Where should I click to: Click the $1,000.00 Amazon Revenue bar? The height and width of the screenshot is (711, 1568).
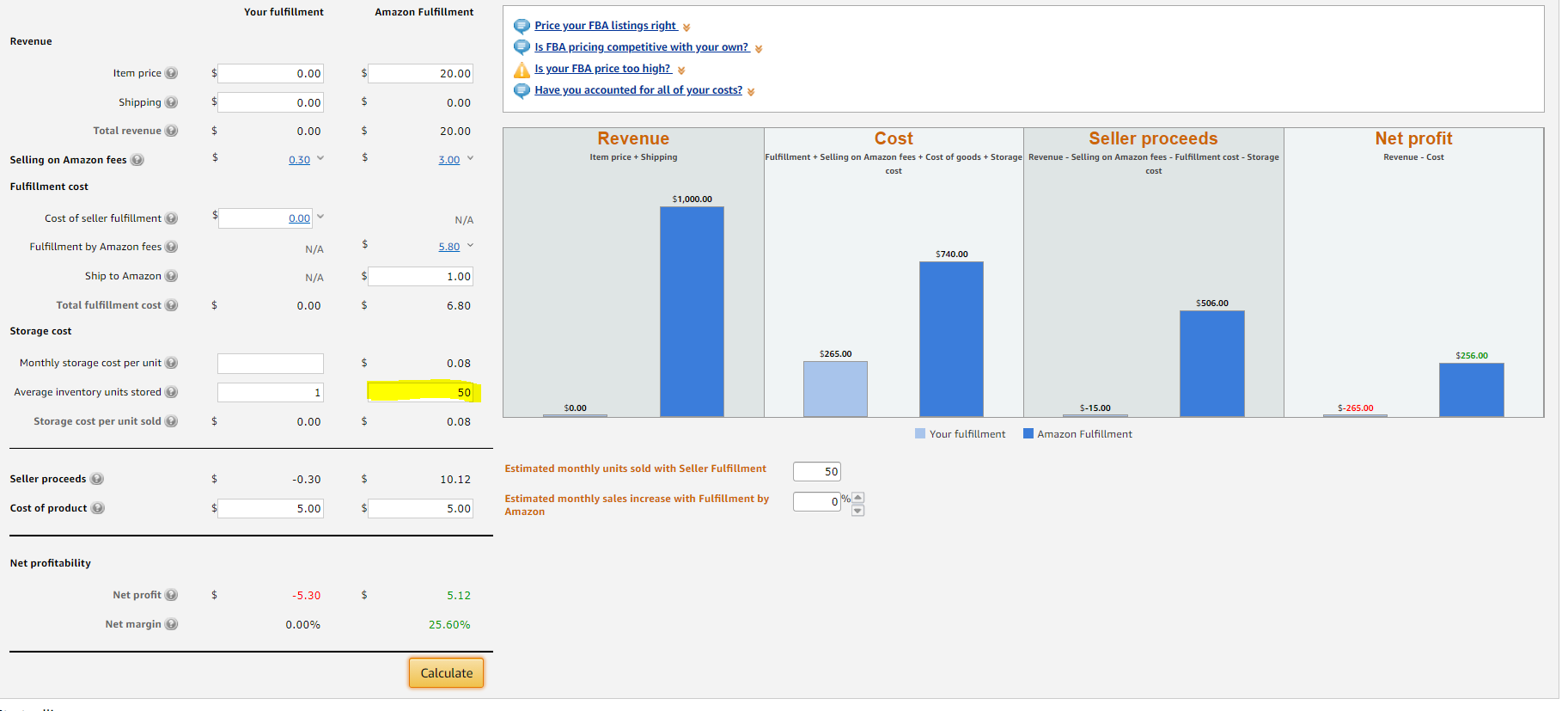(x=692, y=312)
